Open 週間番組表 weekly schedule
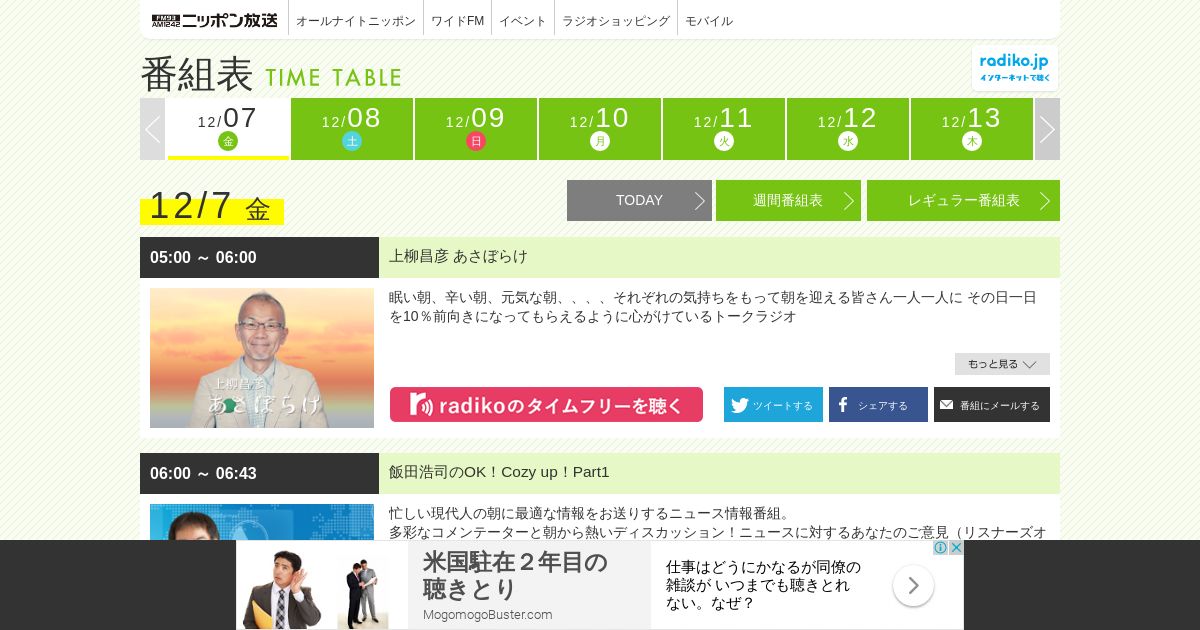 (788, 200)
